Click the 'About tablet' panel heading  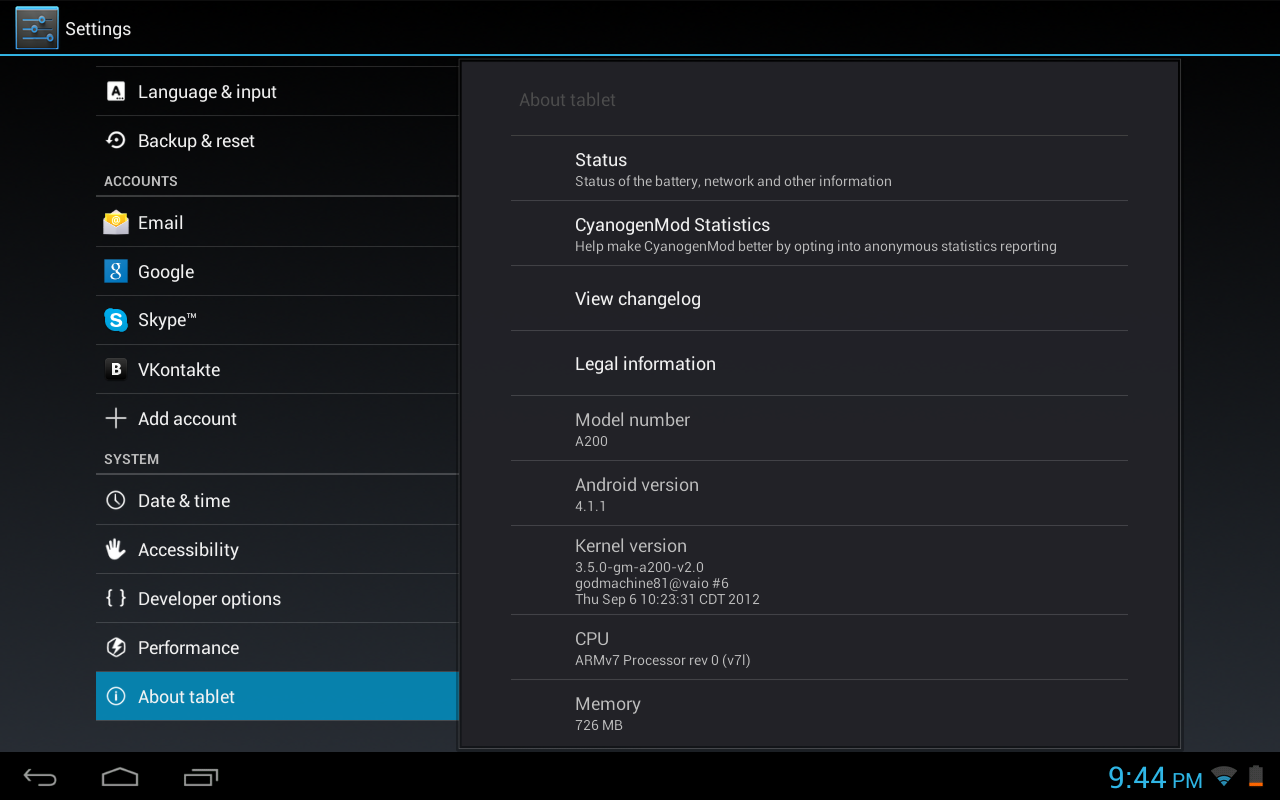point(567,100)
